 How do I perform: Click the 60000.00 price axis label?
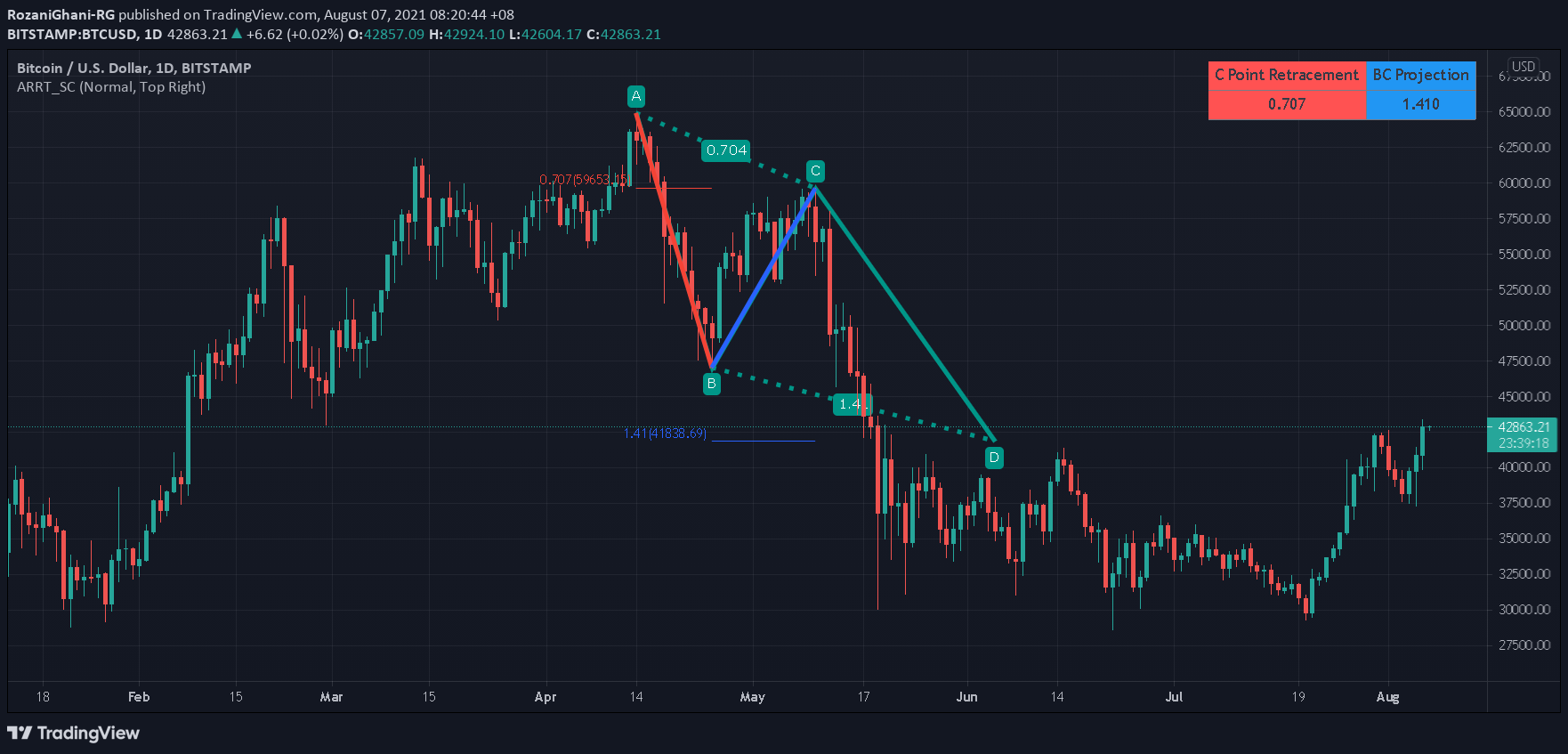pyautogui.click(x=1524, y=182)
